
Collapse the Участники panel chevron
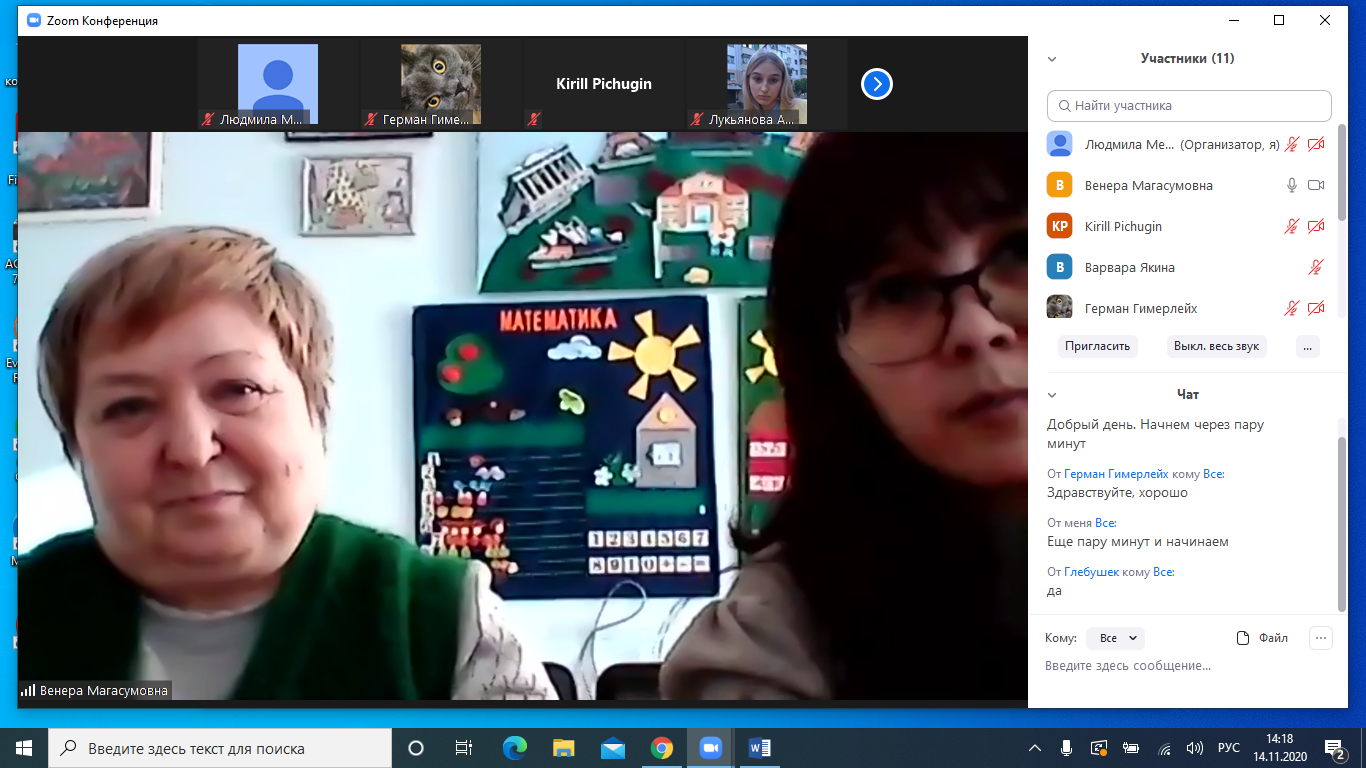1052,59
